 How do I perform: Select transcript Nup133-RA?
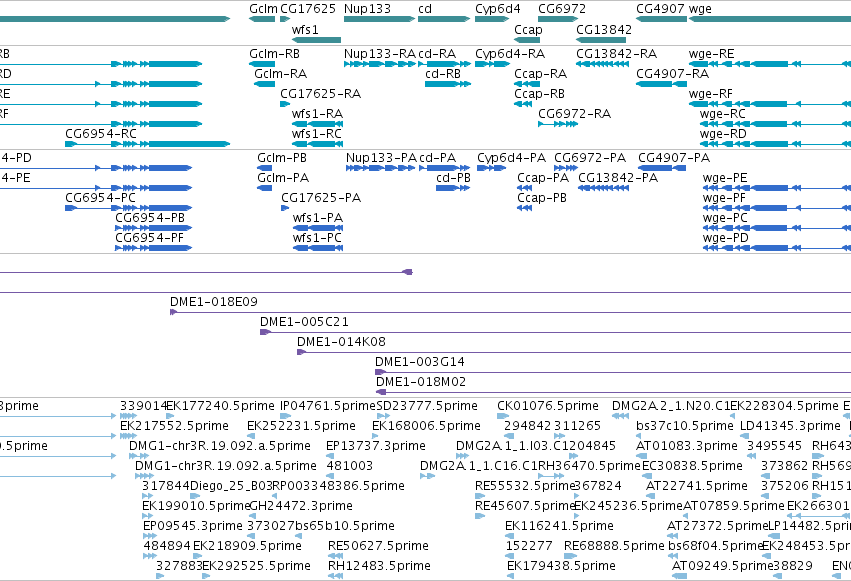380,54
